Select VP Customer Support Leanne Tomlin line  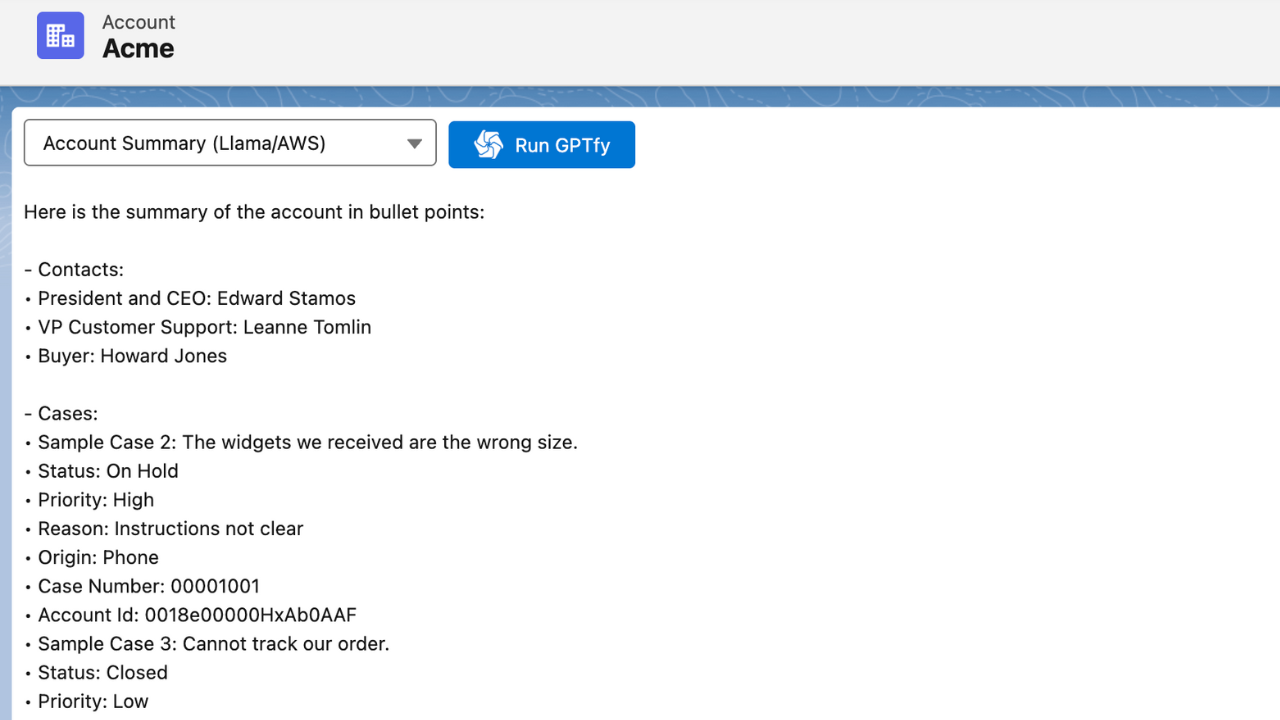tap(204, 327)
